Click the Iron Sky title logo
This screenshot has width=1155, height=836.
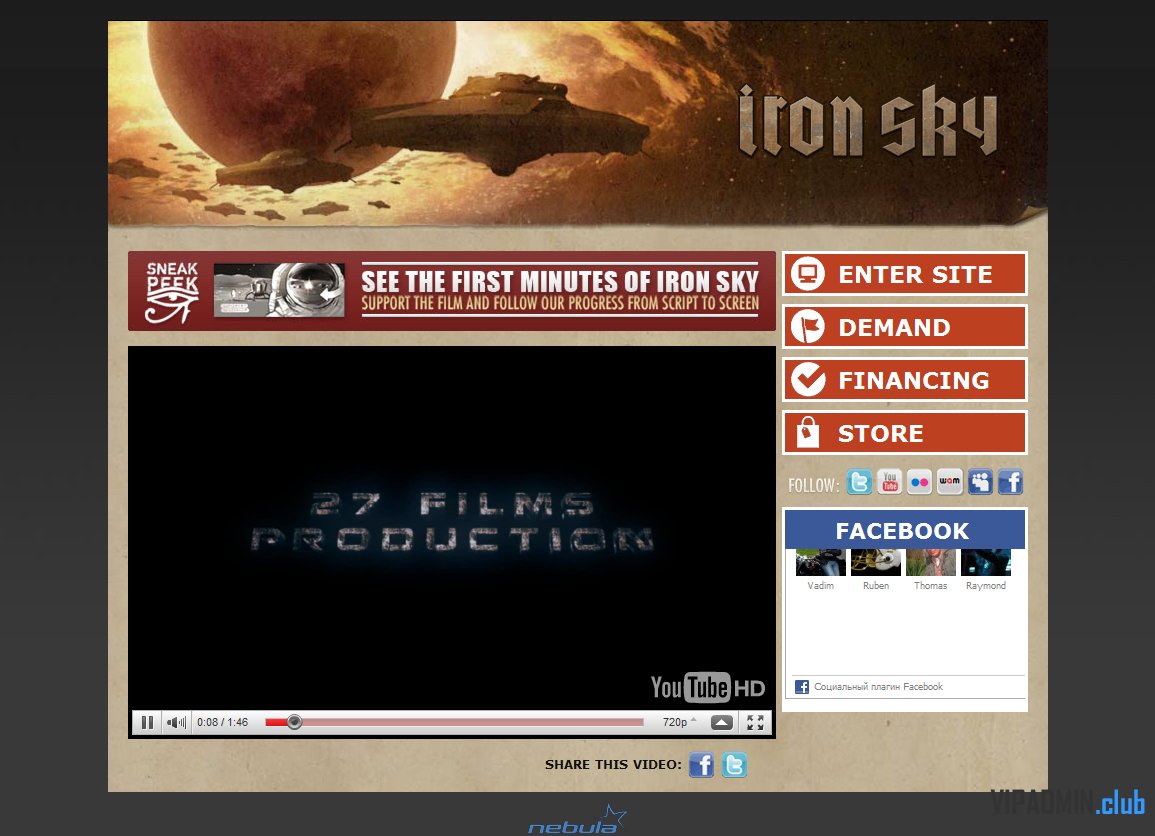coord(868,121)
